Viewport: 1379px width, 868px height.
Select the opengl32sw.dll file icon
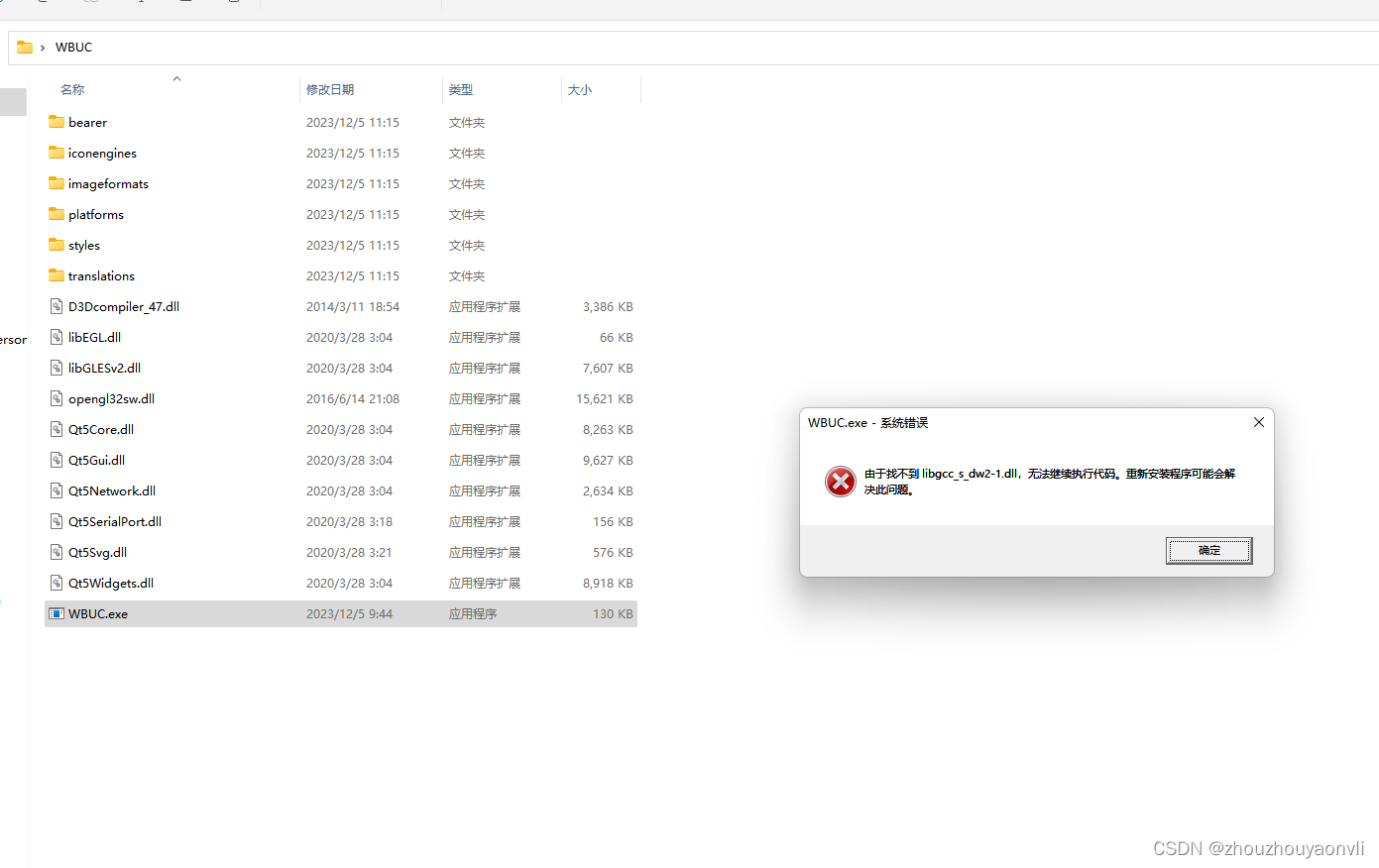click(56, 398)
